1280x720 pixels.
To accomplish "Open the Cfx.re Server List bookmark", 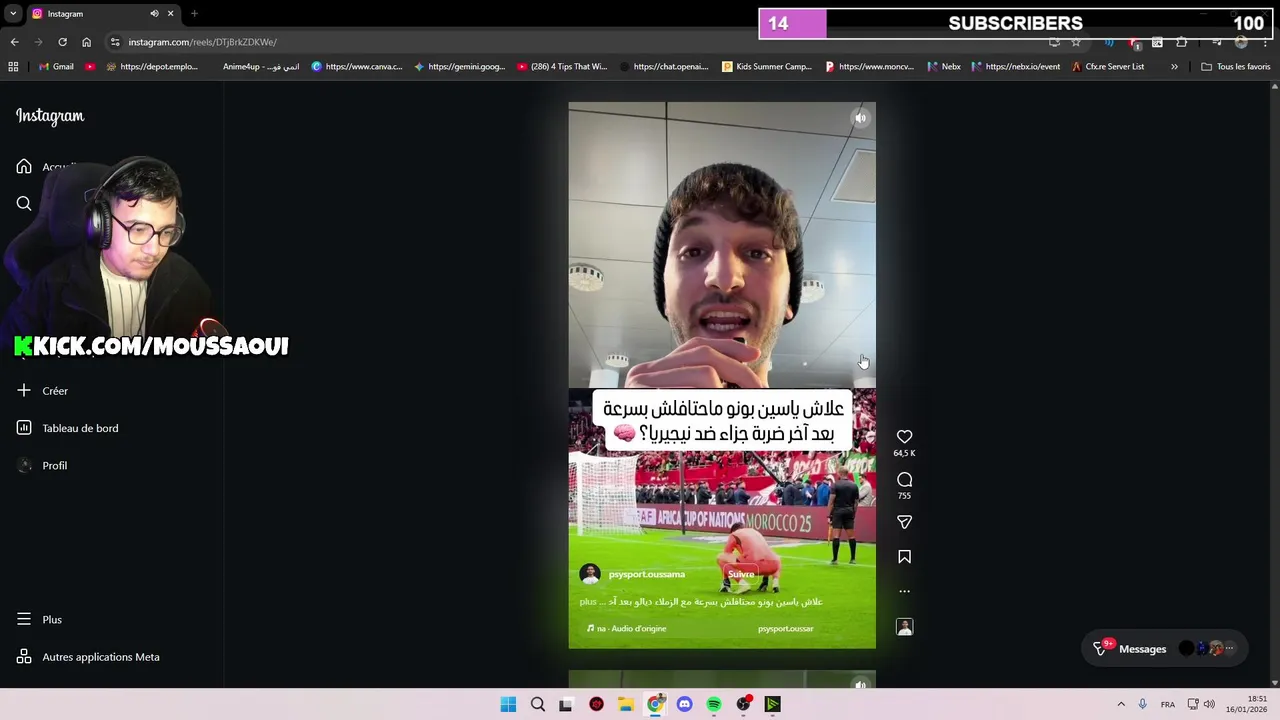I will click(1108, 67).
